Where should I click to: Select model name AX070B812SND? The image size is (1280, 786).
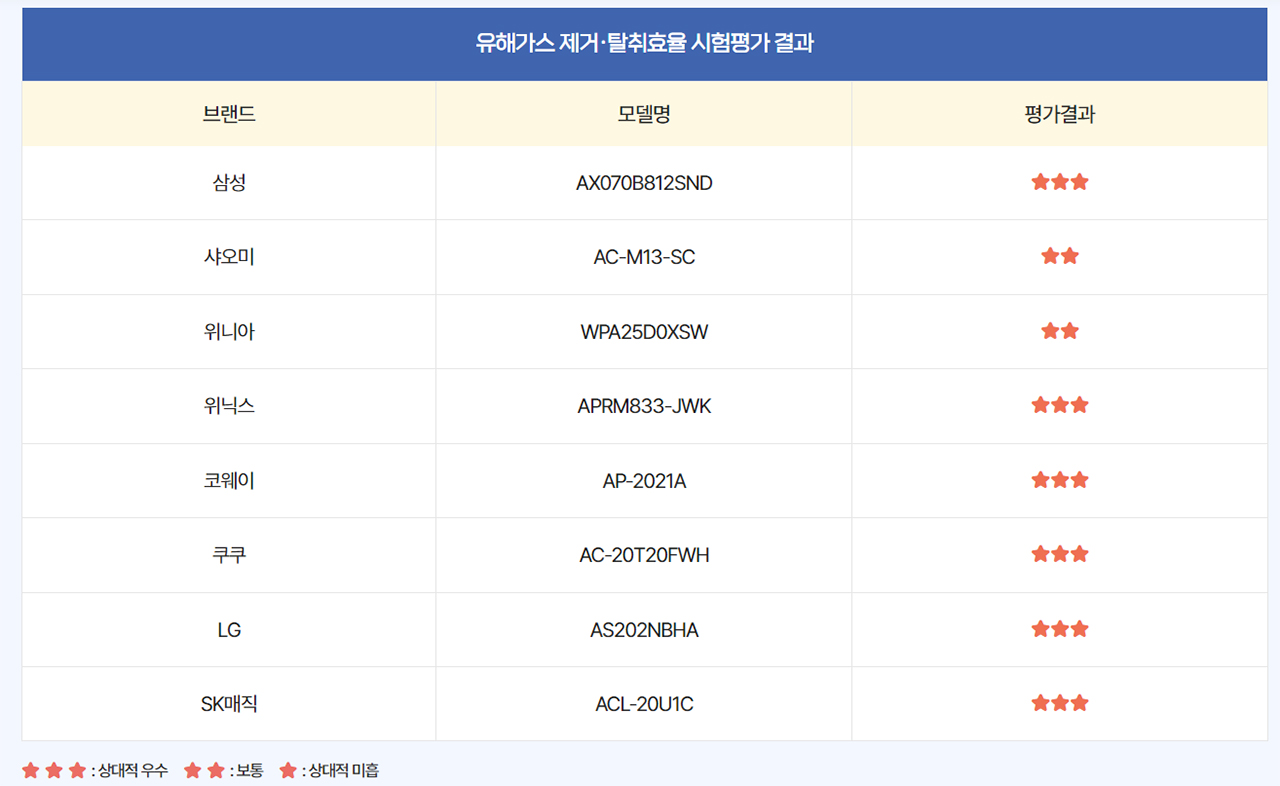(x=644, y=183)
